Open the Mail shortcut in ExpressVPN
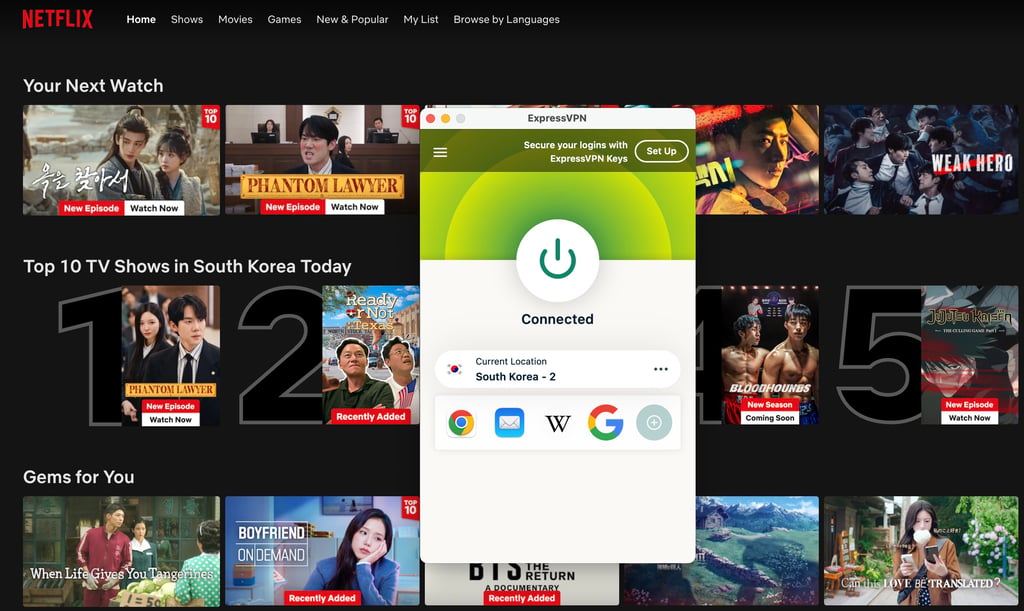The image size is (1024, 611). [509, 422]
